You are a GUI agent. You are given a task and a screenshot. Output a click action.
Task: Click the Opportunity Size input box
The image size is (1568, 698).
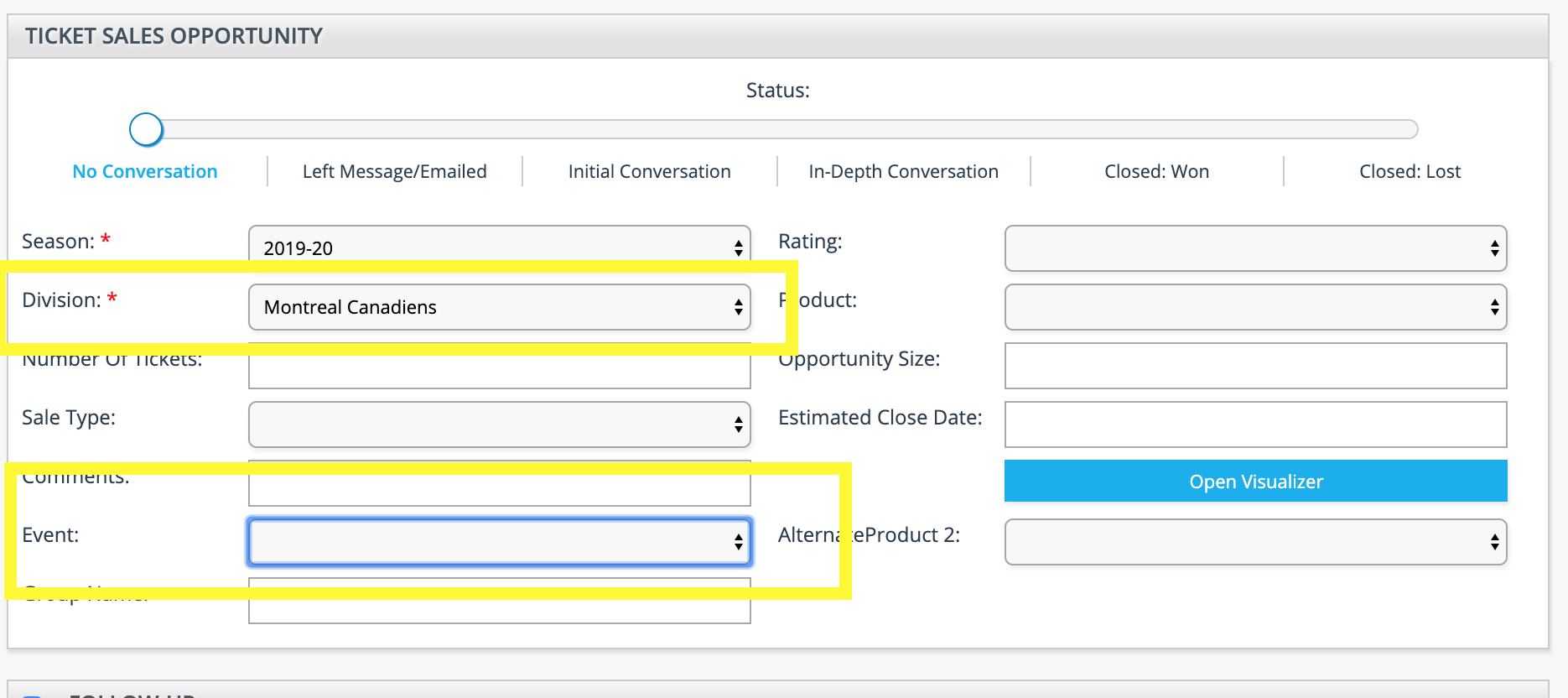click(1255, 366)
